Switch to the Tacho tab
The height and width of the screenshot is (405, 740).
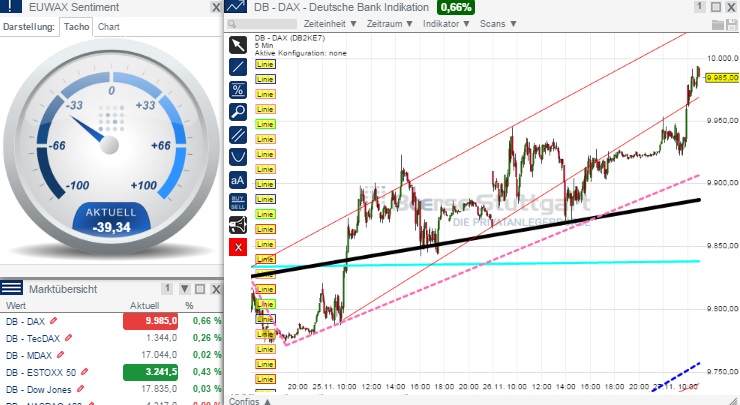(x=76, y=27)
